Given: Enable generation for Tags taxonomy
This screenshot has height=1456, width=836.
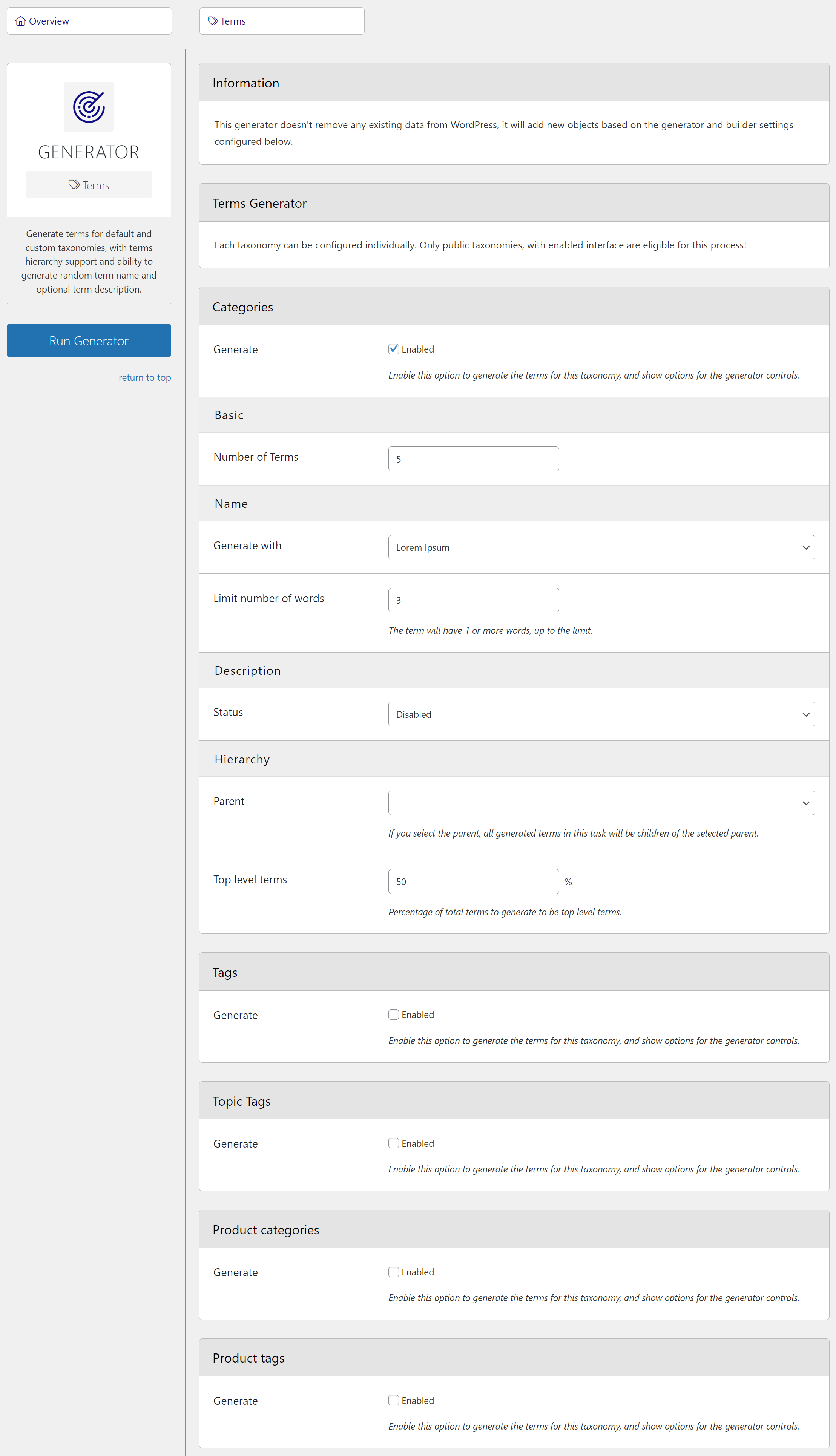Looking at the screenshot, I should [393, 1014].
